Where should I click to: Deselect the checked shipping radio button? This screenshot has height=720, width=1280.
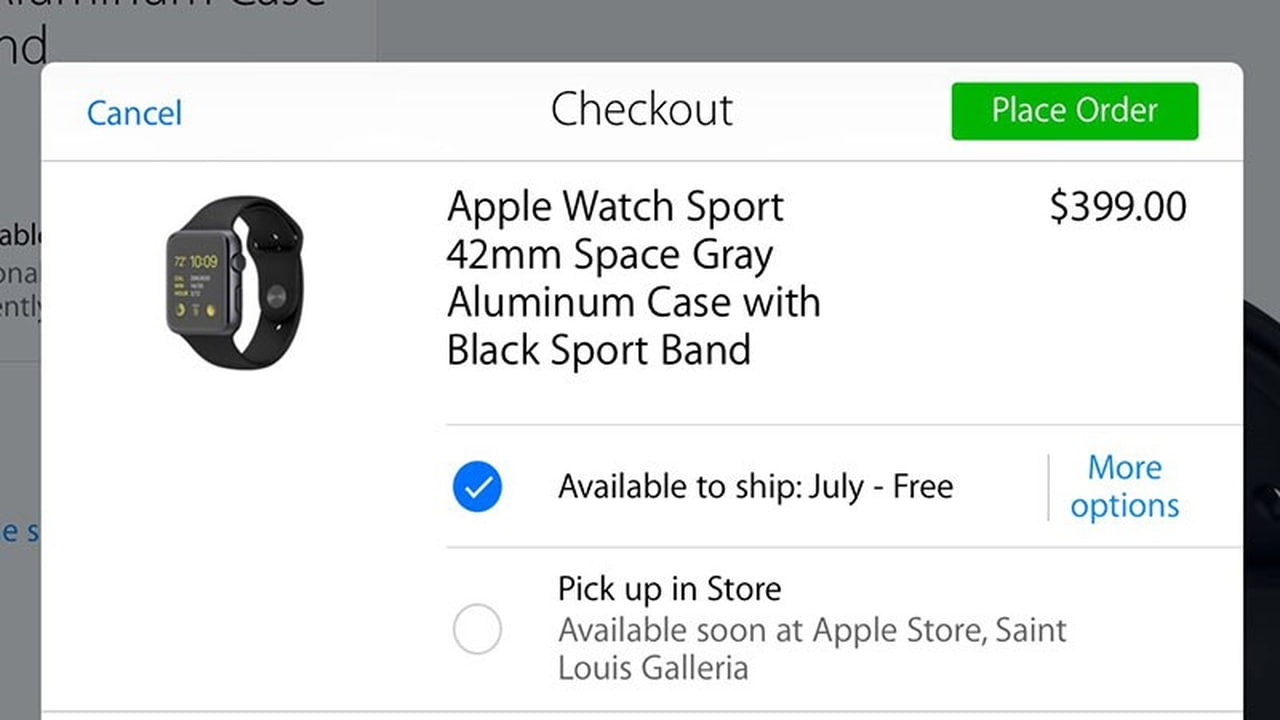point(478,487)
